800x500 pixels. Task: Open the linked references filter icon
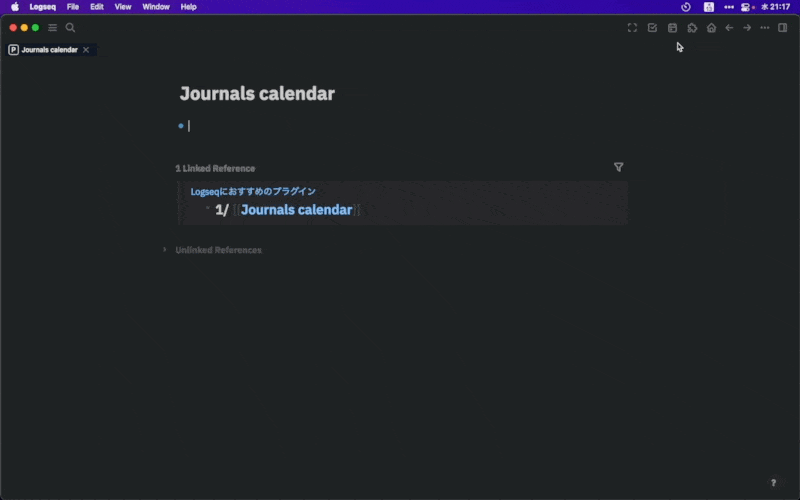click(x=618, y=167)
